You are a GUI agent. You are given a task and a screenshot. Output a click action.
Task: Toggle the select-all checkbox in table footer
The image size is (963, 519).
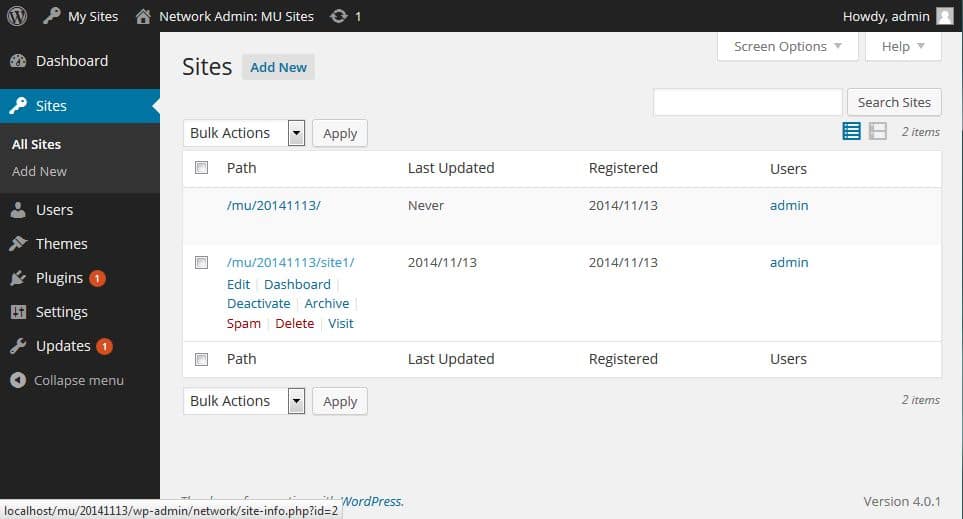pos(201,359)
